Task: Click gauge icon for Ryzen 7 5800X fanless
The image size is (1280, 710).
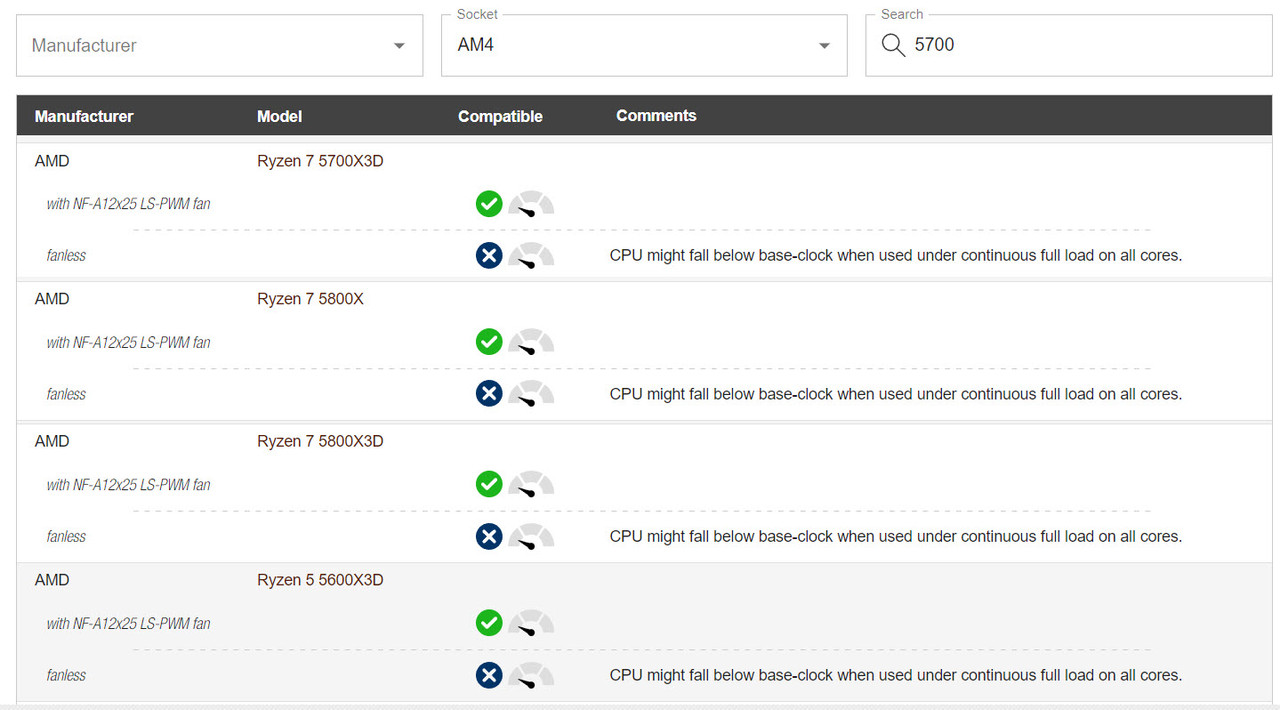Action: click(x=531, y=393)
